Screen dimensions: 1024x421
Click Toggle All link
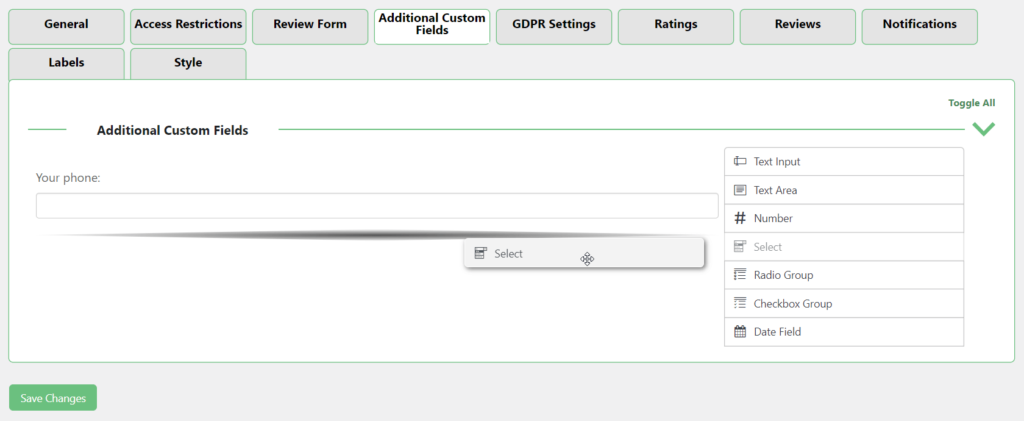coord(971,103)
